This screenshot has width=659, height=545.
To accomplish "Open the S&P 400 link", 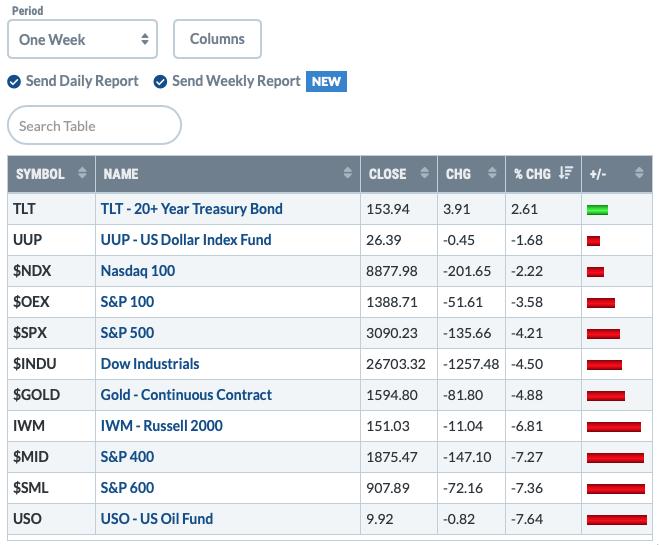I will click(x=127, y=457).
